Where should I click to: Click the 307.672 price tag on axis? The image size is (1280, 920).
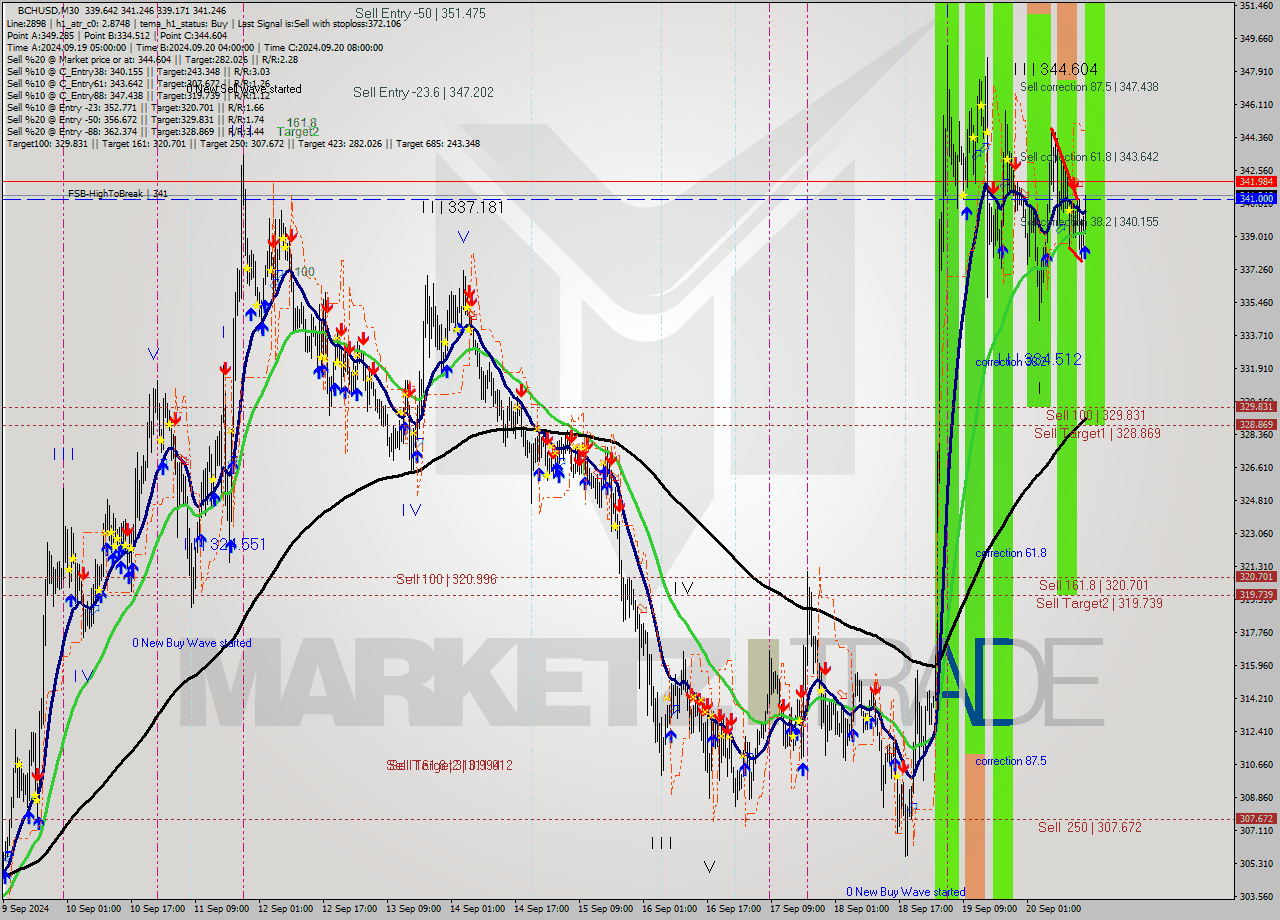(x=1256, y=818)
